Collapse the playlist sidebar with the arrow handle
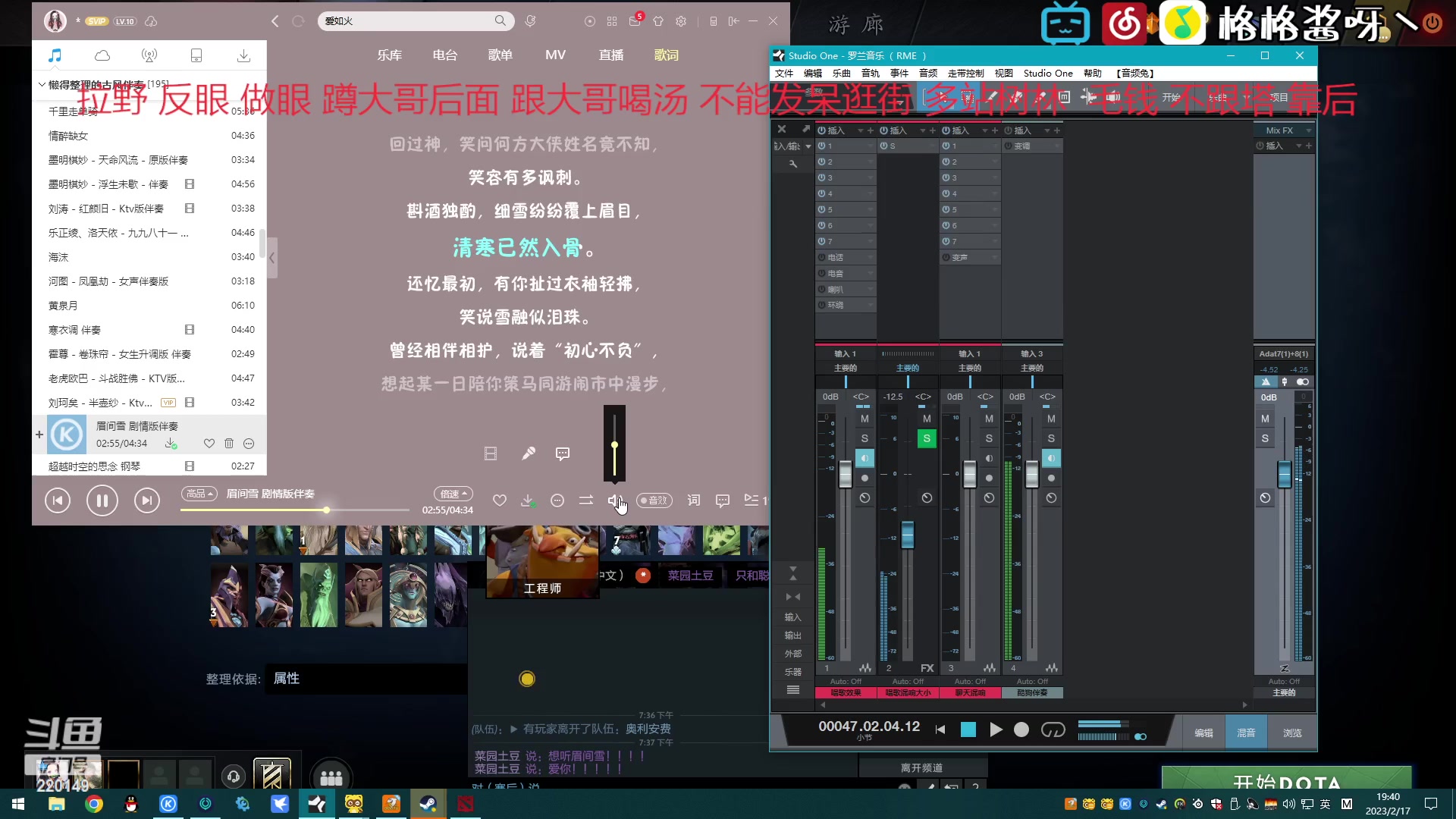 tap(271, 258)
